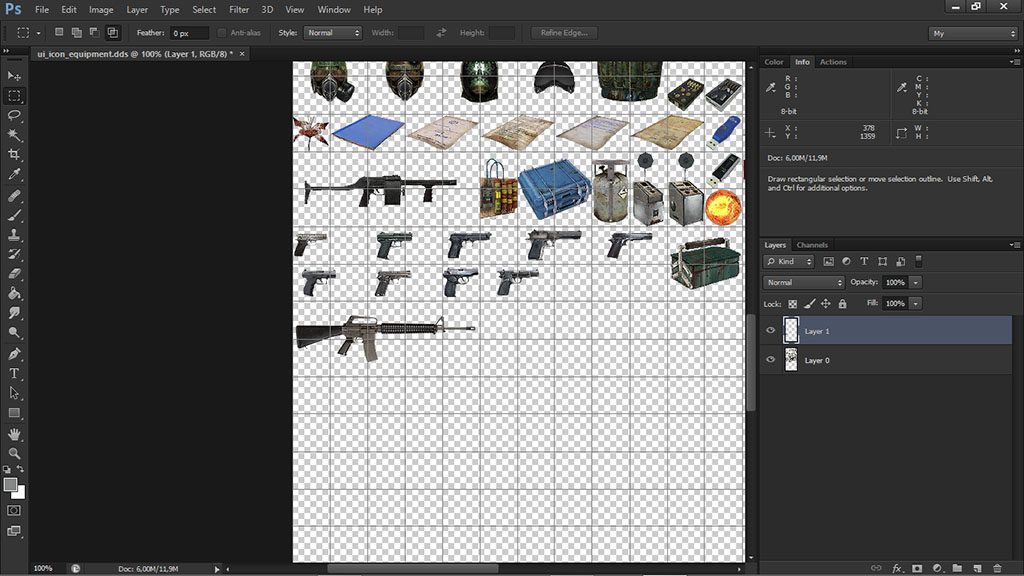Select the Smudge tool
1024x576 pixels.
pyautogui.click(x=14, y=313)
